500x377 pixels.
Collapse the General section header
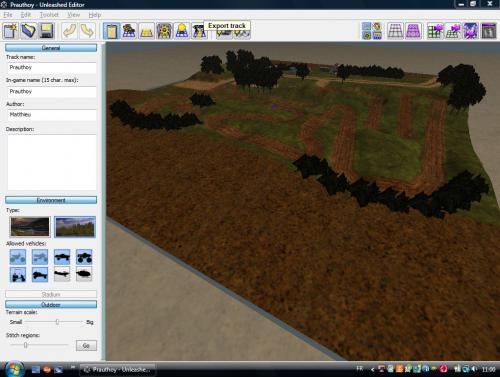51,48
